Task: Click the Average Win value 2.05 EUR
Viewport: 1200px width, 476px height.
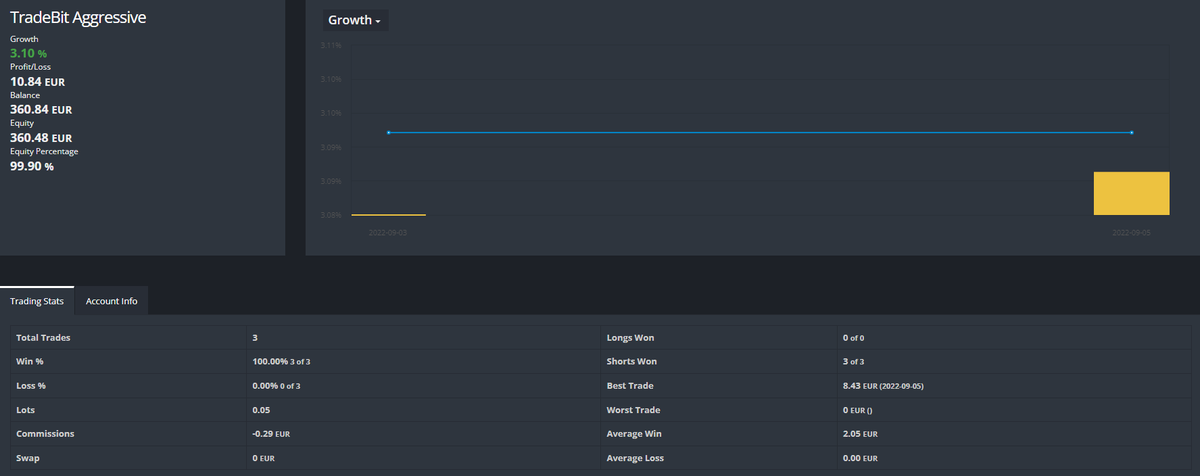Action: 860,434
